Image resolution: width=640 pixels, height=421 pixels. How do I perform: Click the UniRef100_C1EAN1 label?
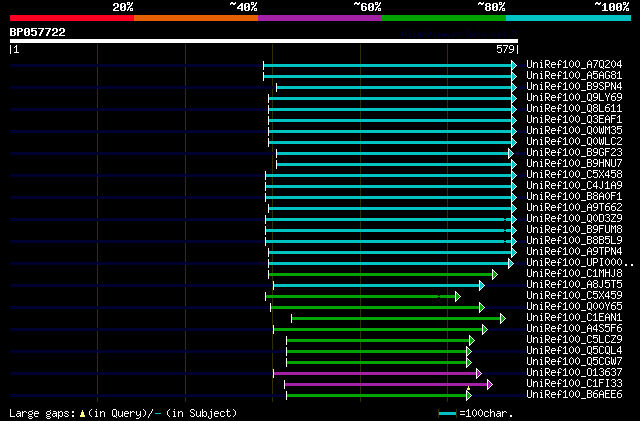pos(574,318)
